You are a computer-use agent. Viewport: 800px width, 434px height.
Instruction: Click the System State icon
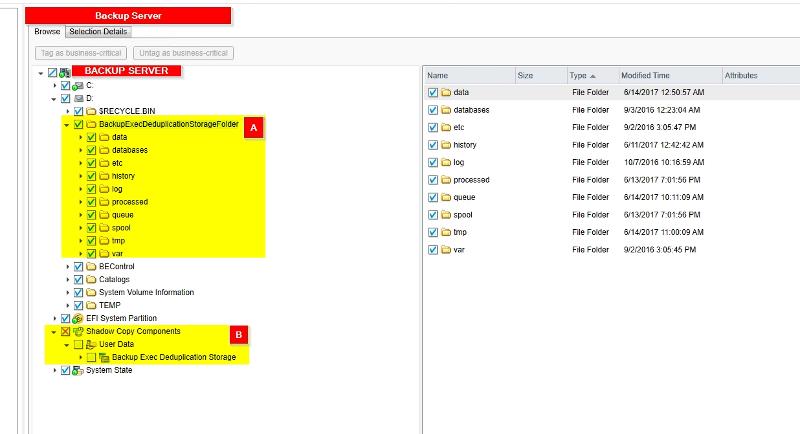(77, 370)
